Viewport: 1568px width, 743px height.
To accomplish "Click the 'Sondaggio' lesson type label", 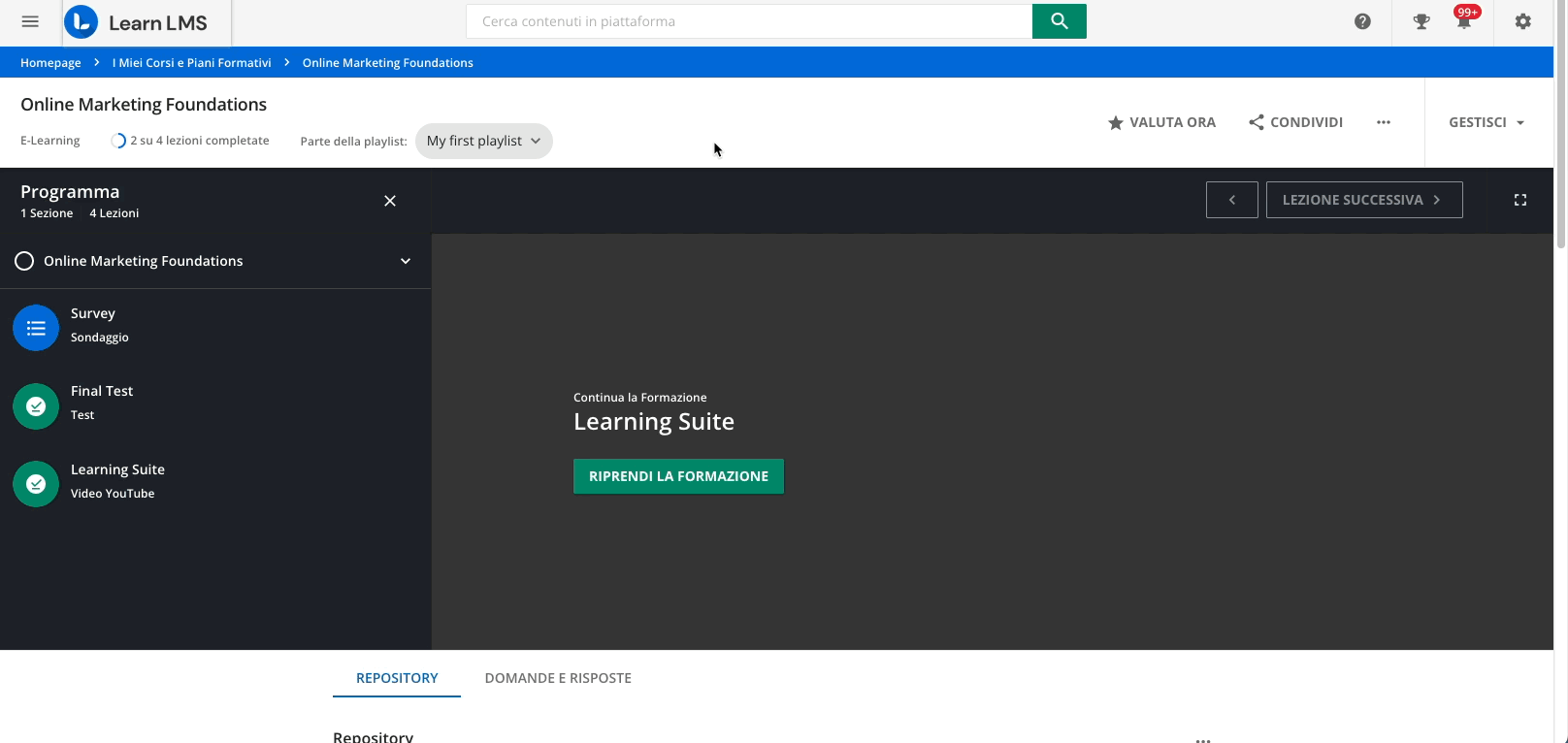I will 100,338.
